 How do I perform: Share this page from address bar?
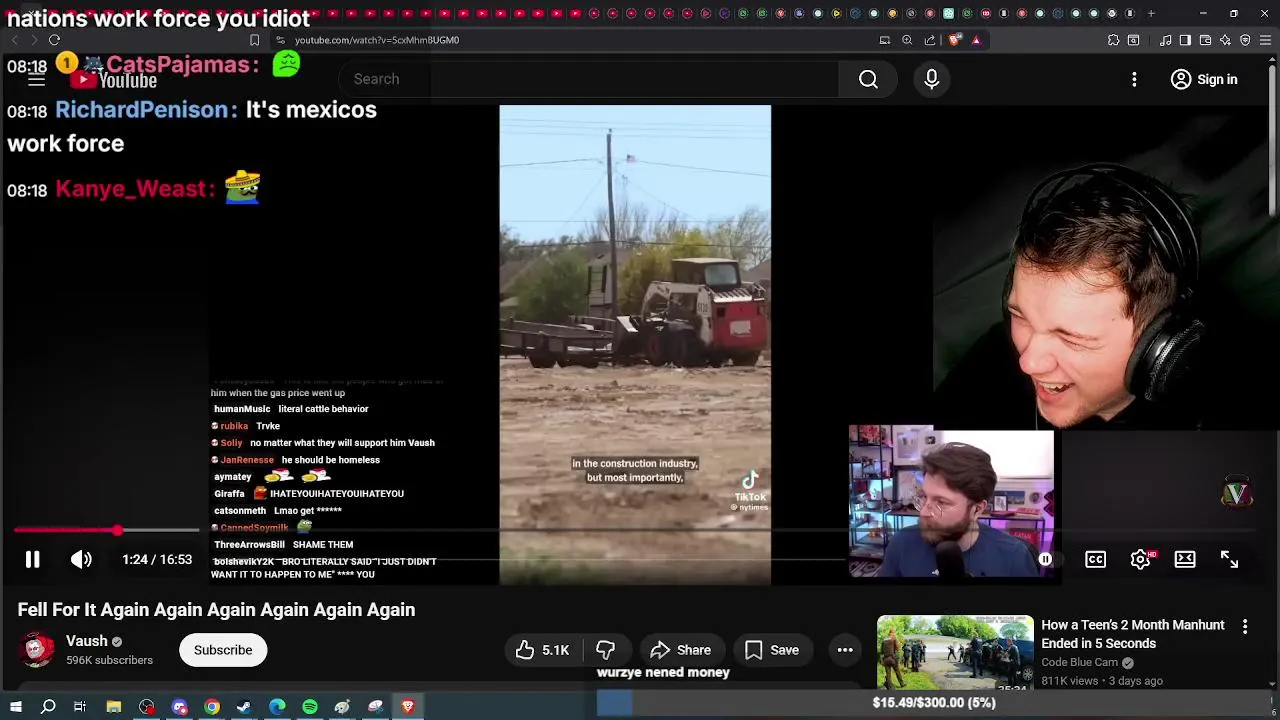930,40
